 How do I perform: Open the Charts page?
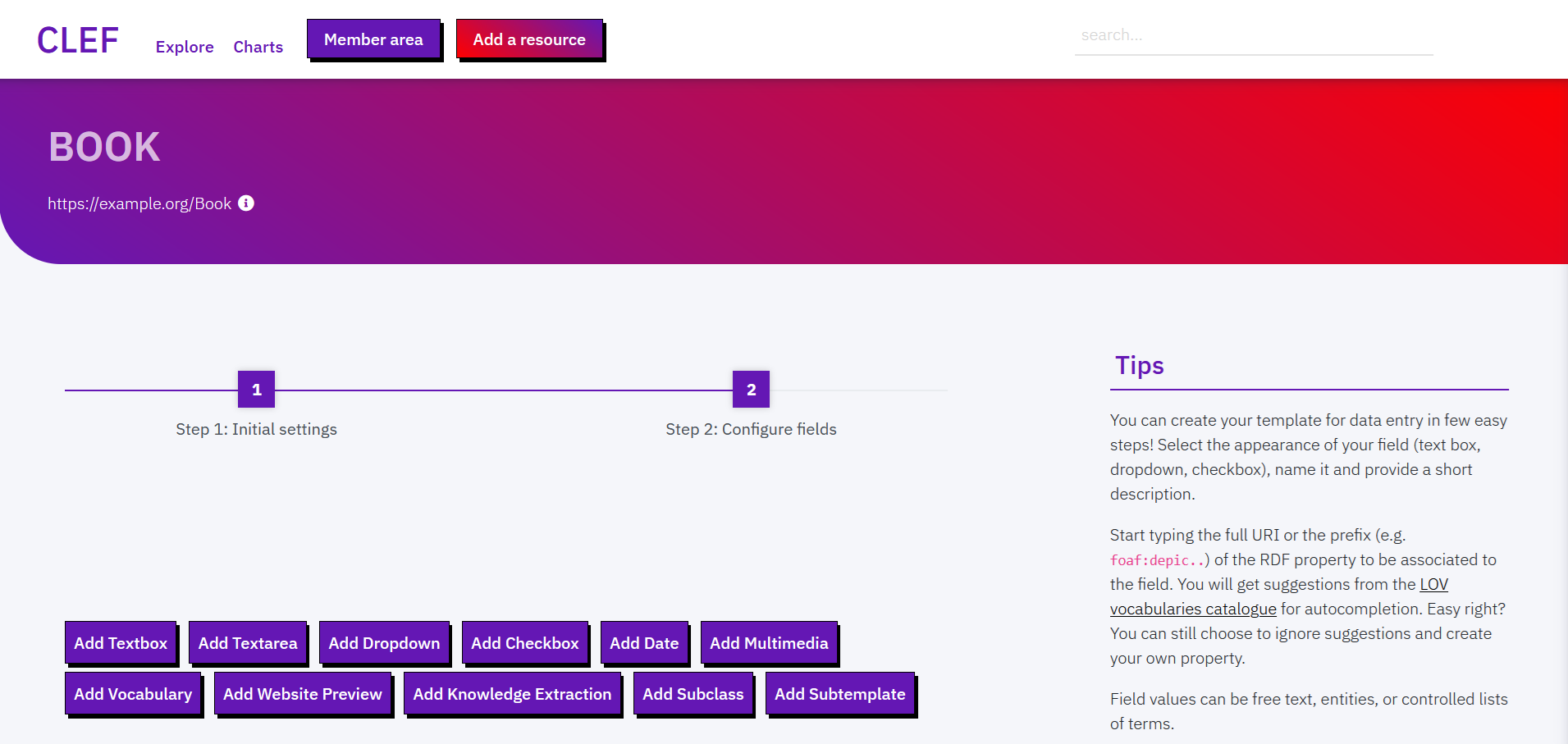258,47
